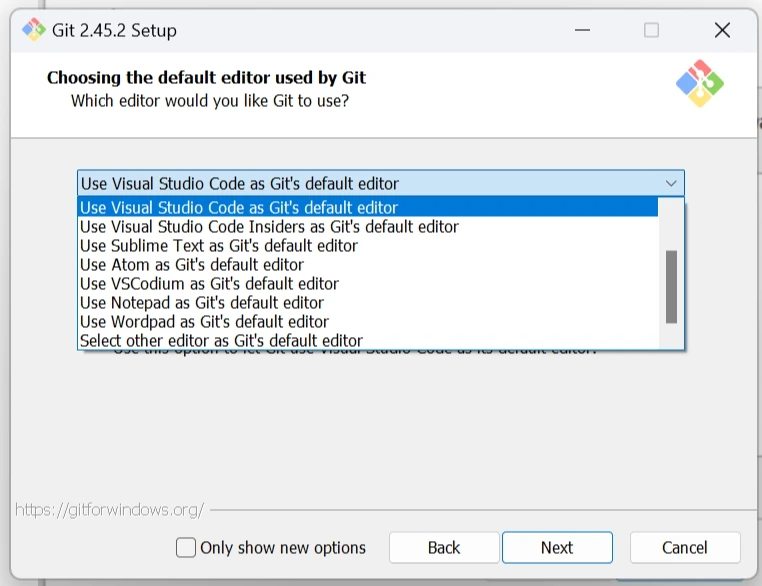Screen dimensions: 762x586
Task: Pick Wordpad as default editor
Action: tap(204, 322)
